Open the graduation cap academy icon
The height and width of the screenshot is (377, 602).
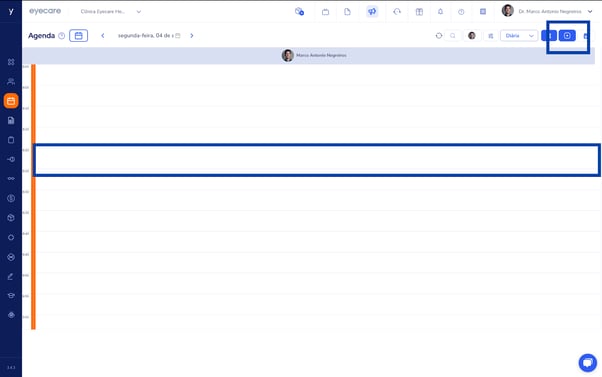(x=11, y=296)
